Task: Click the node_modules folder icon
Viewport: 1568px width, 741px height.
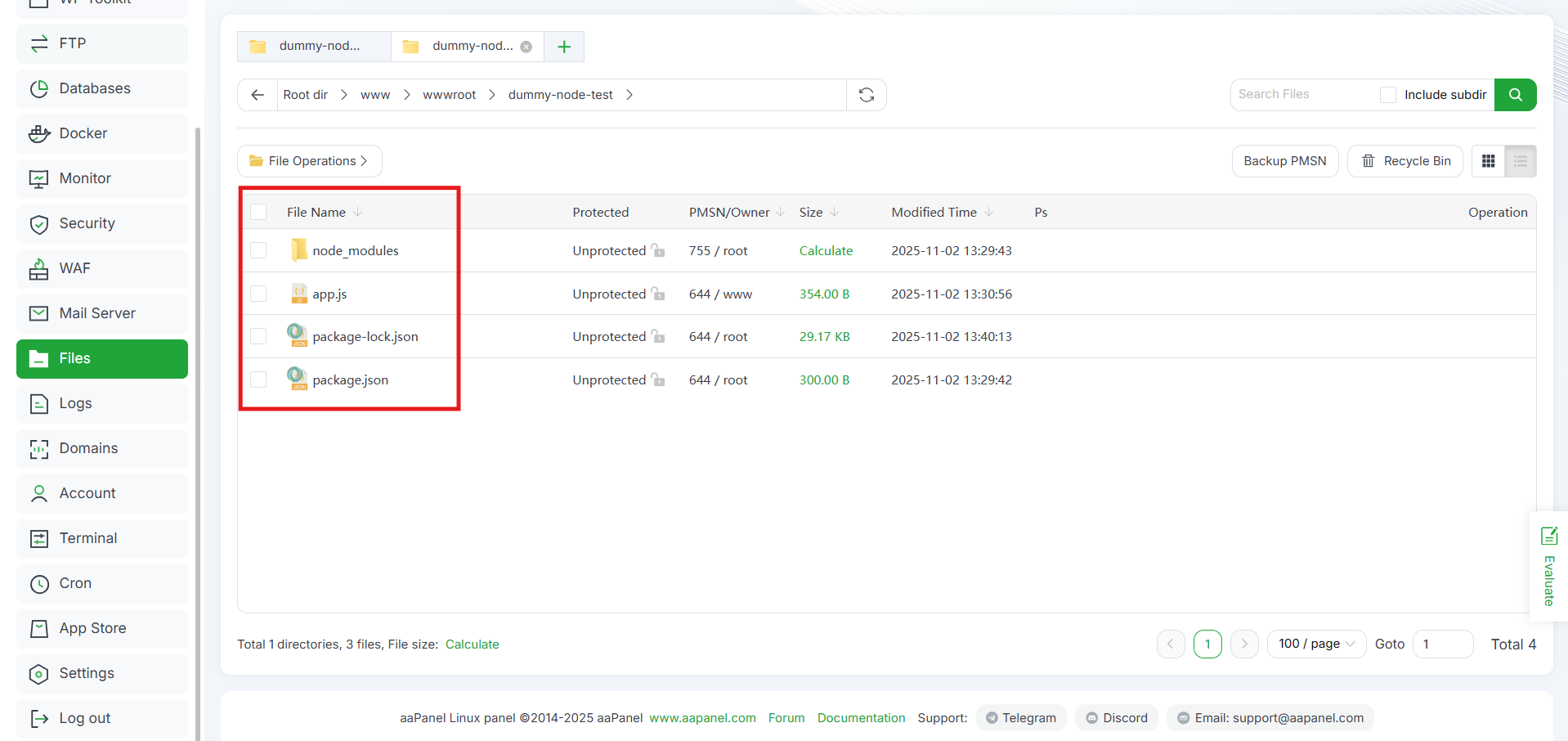Action: 299,249
